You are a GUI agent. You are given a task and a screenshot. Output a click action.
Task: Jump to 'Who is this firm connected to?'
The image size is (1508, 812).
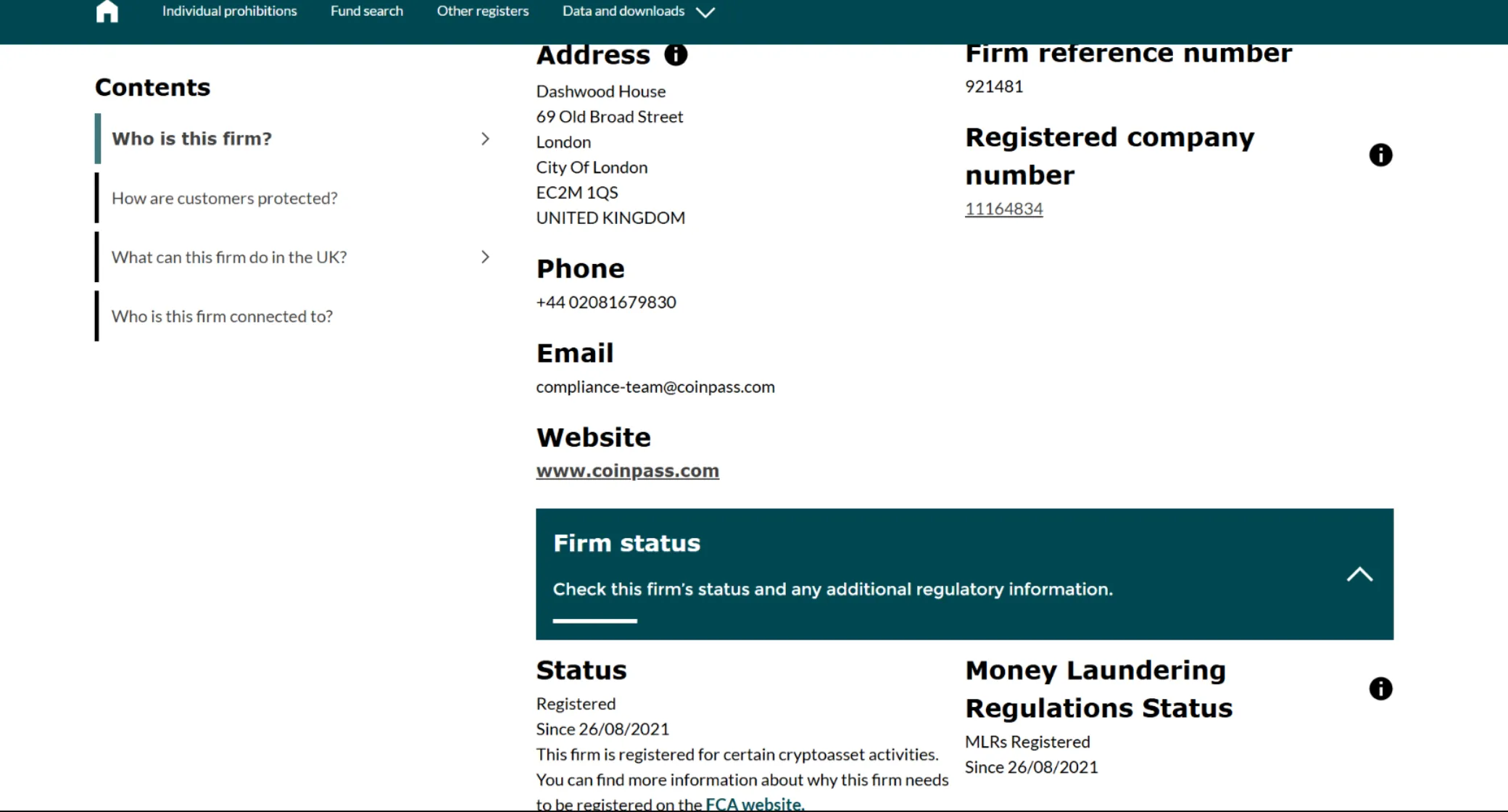(x=222, y=316)
